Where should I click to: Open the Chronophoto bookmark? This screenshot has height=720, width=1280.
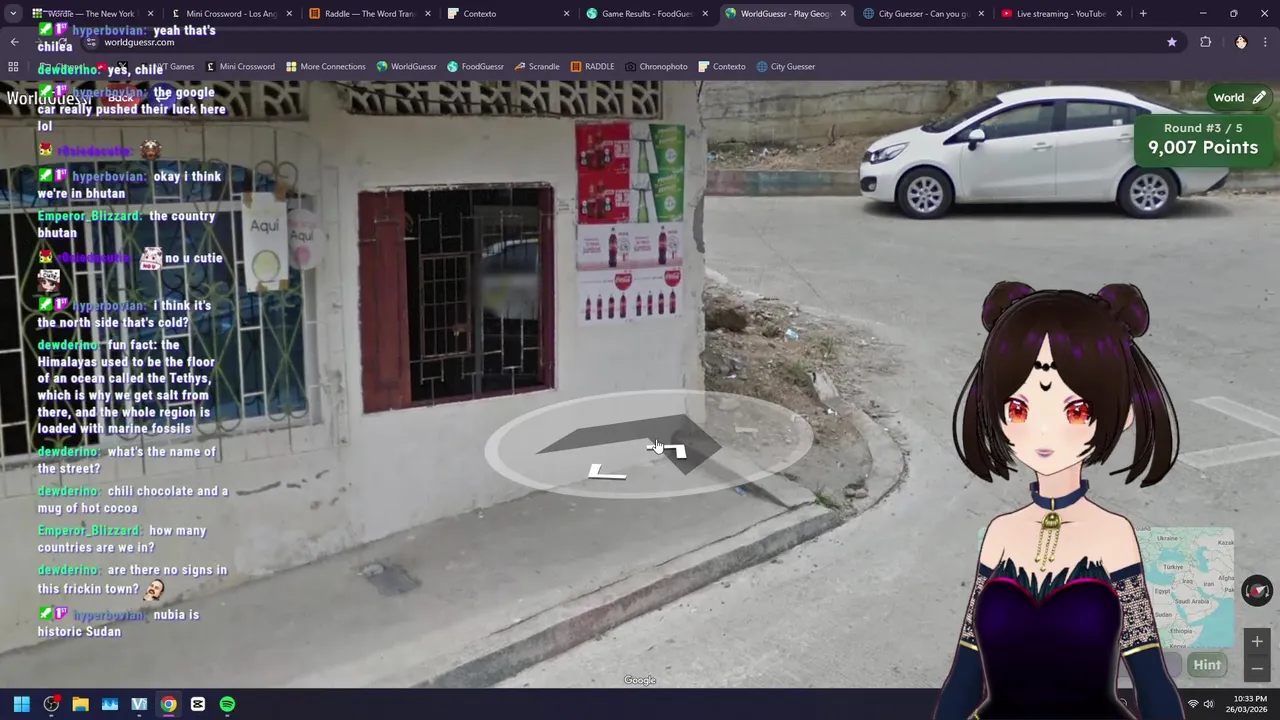656,66
